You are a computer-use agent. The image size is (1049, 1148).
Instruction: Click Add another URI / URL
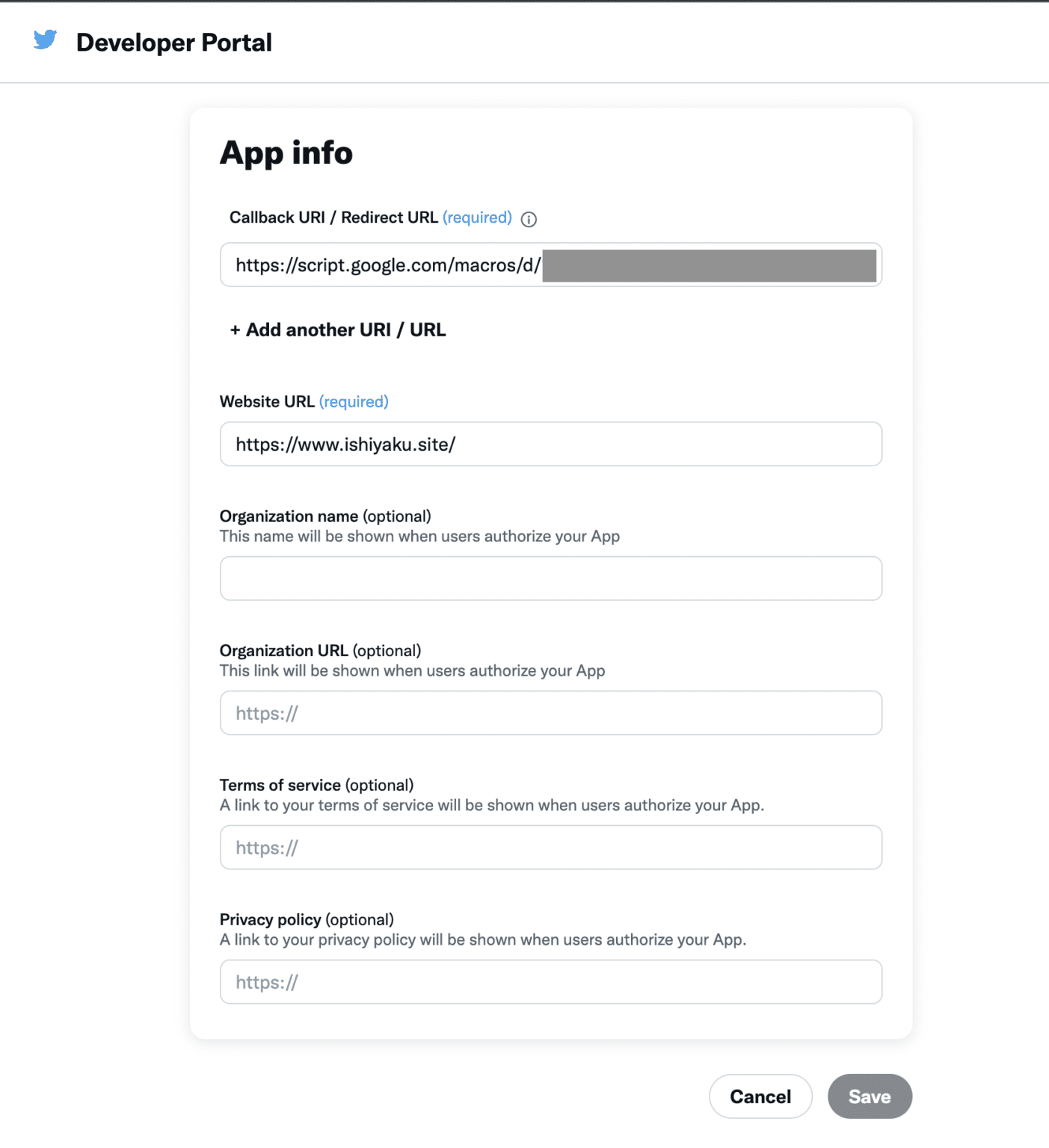336,330
